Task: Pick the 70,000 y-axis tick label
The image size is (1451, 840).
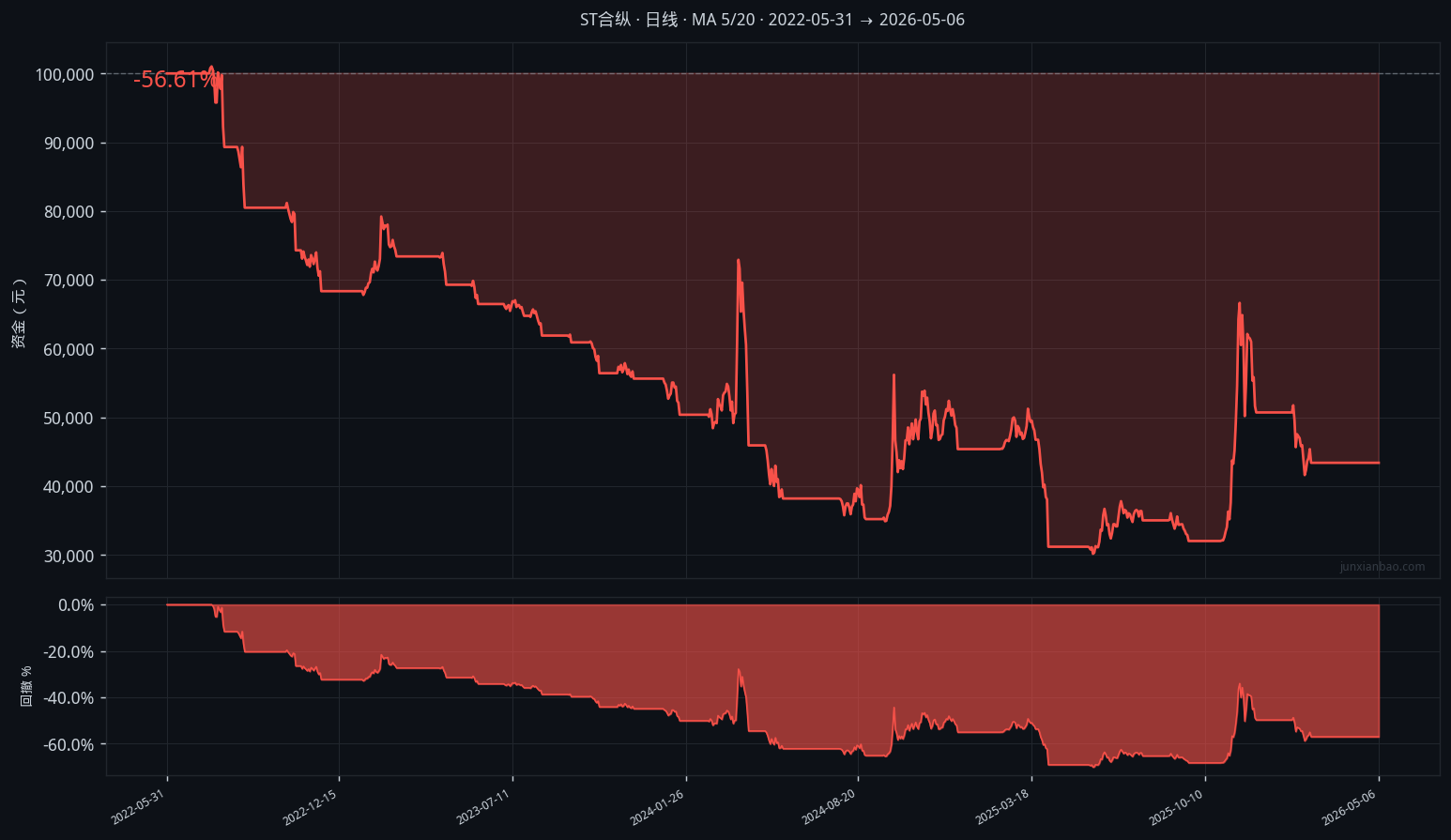Action: 69,281
